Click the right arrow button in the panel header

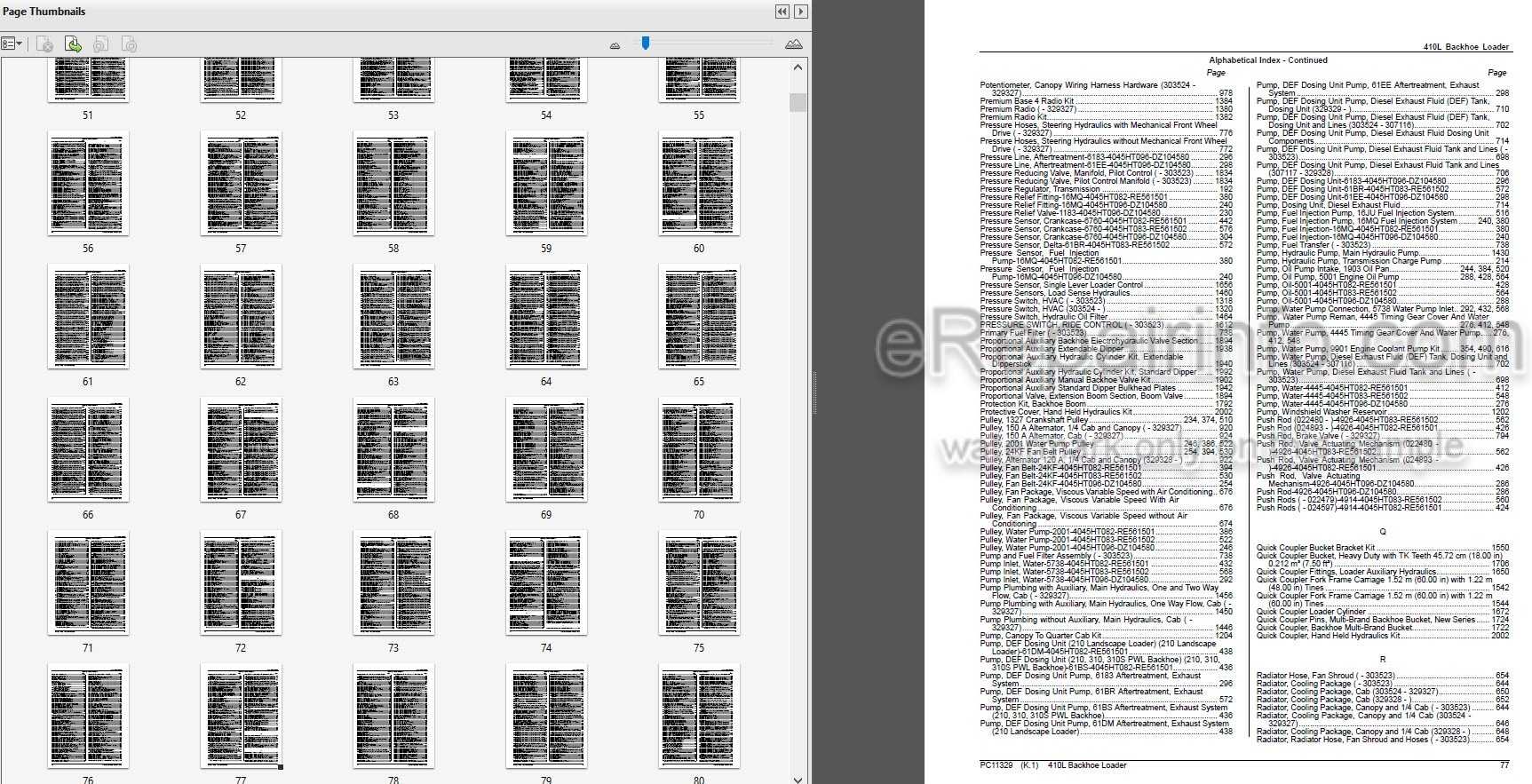coord(801,12)
